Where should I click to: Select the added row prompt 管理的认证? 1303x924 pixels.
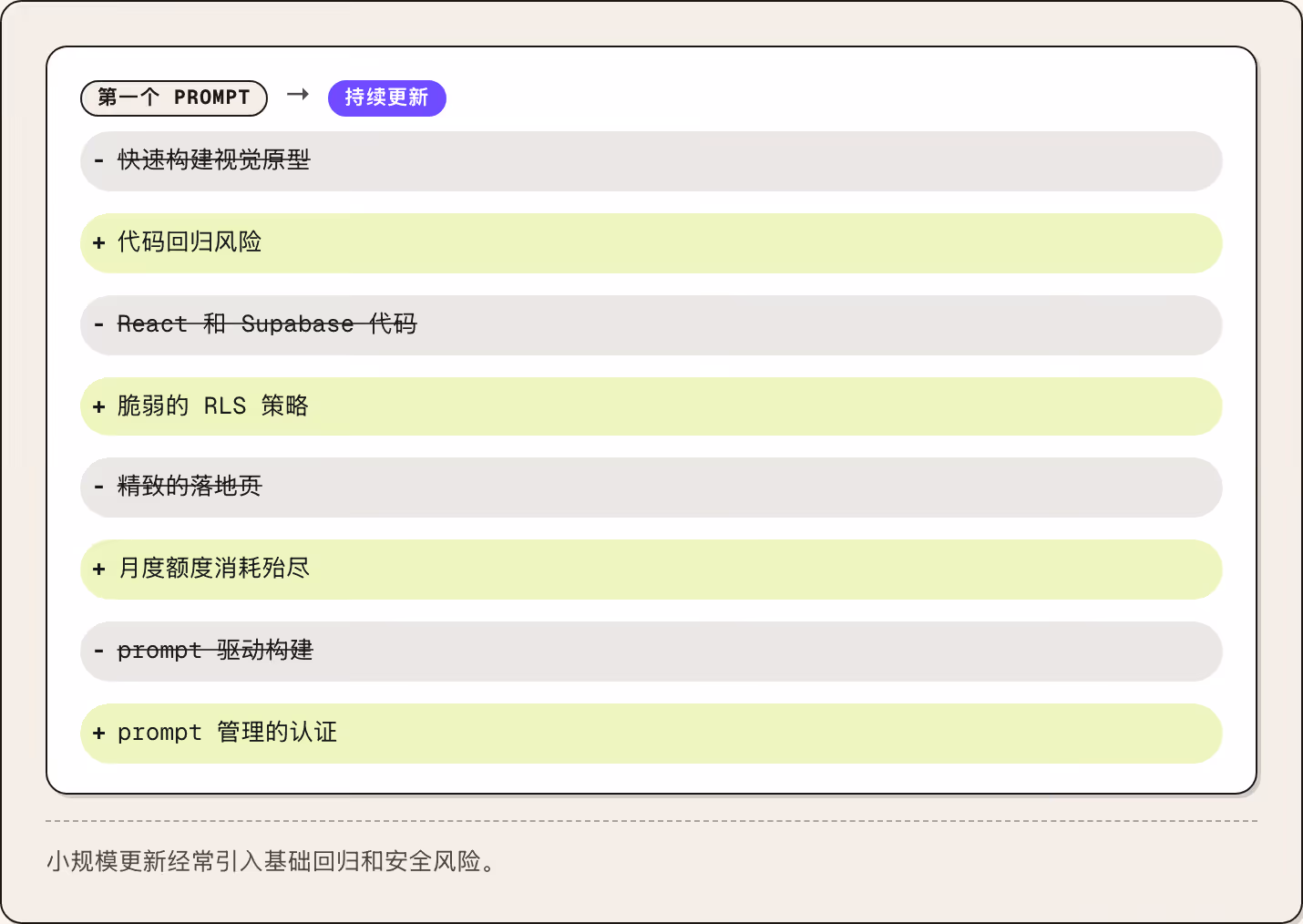click(x=651, y=733)
